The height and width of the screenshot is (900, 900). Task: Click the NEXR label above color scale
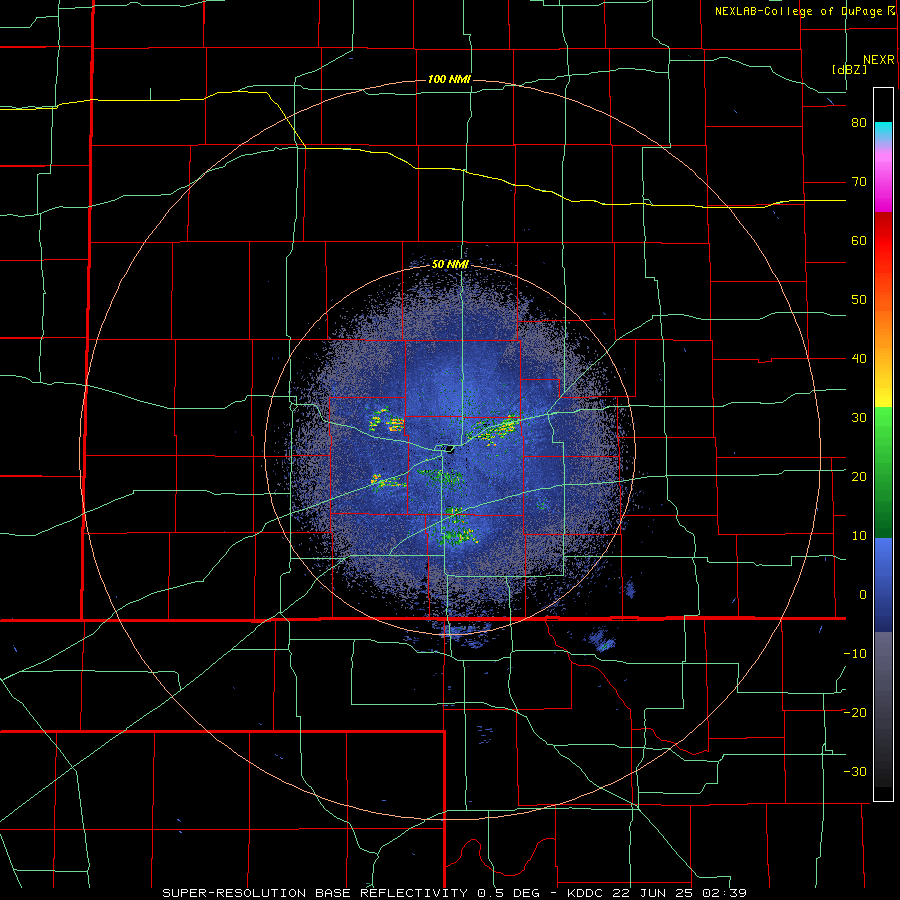click(878, 60)
